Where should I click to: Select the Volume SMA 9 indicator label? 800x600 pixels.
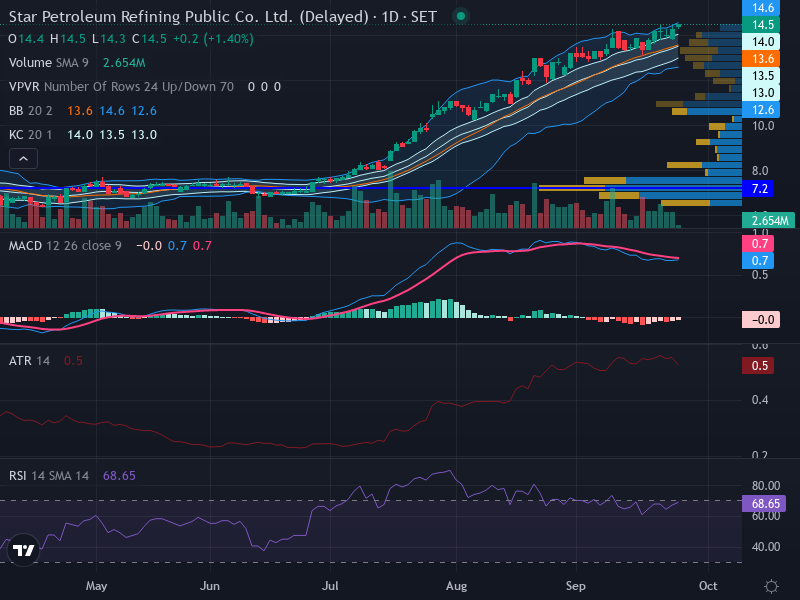click(48, 63)
